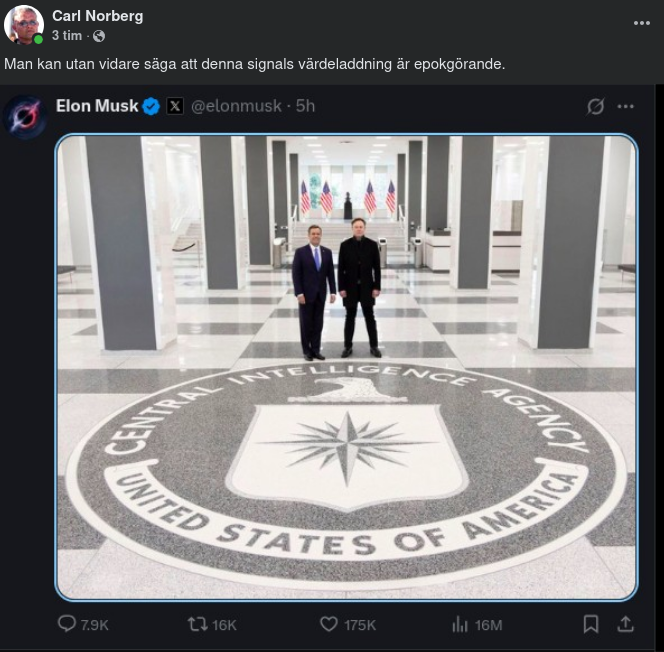Click the Elon Musk display name
Image resolution: width=664 pixels, height=652 pixels.
[97, 106]
